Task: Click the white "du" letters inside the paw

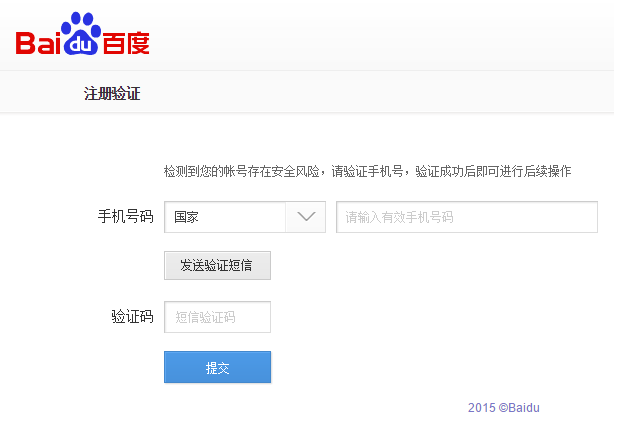Action: [82, 43]
